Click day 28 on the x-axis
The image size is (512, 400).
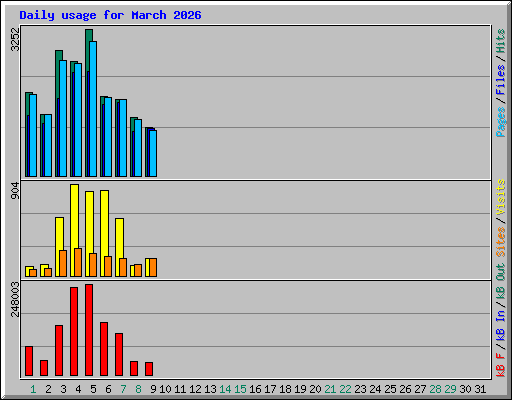click(435, 389)
